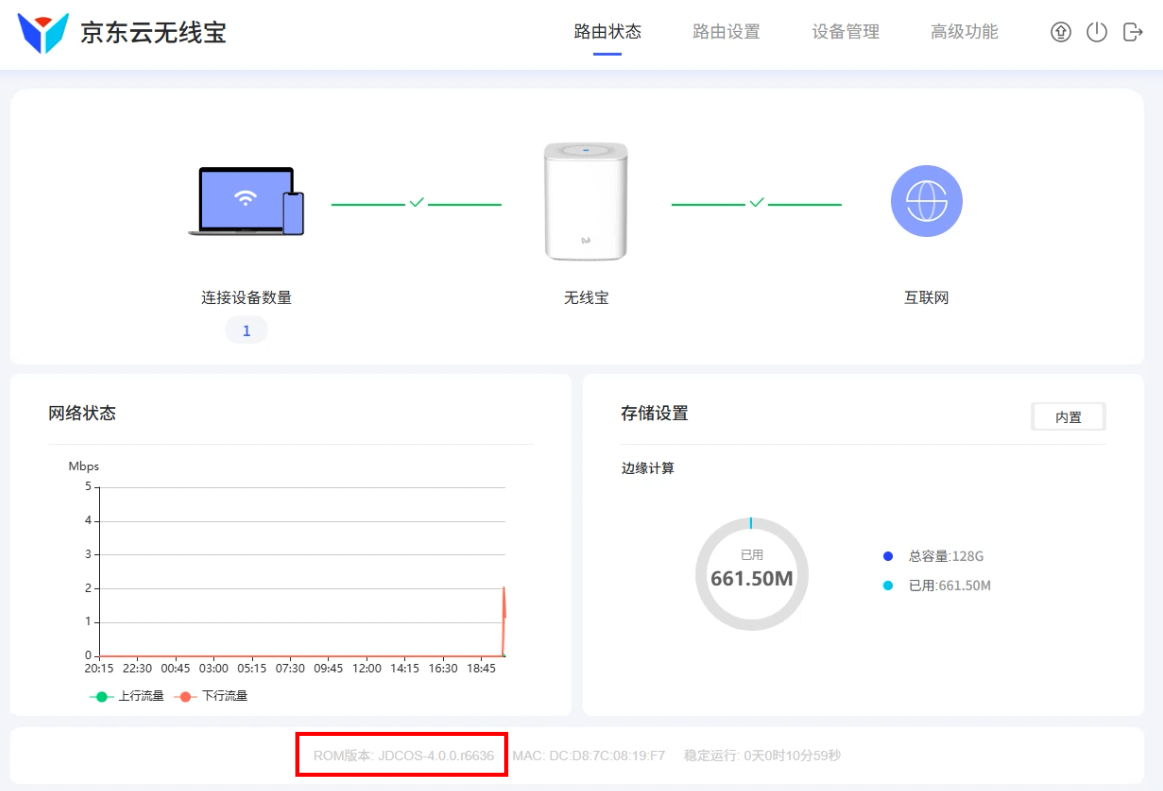Click the green checkmark between router and internet
The image size is (1163, 791).
[757, 203]
